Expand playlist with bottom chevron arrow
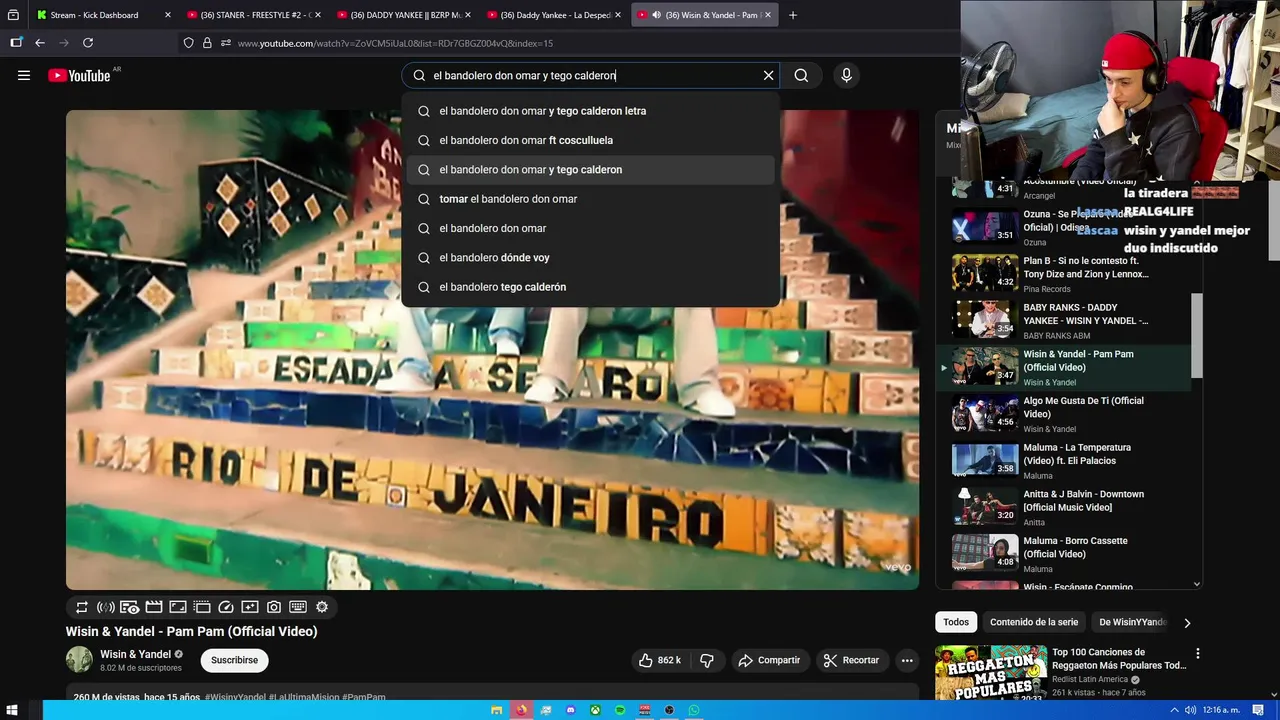The height and width of the screenshot is (720, 1280). point(1197,584)
